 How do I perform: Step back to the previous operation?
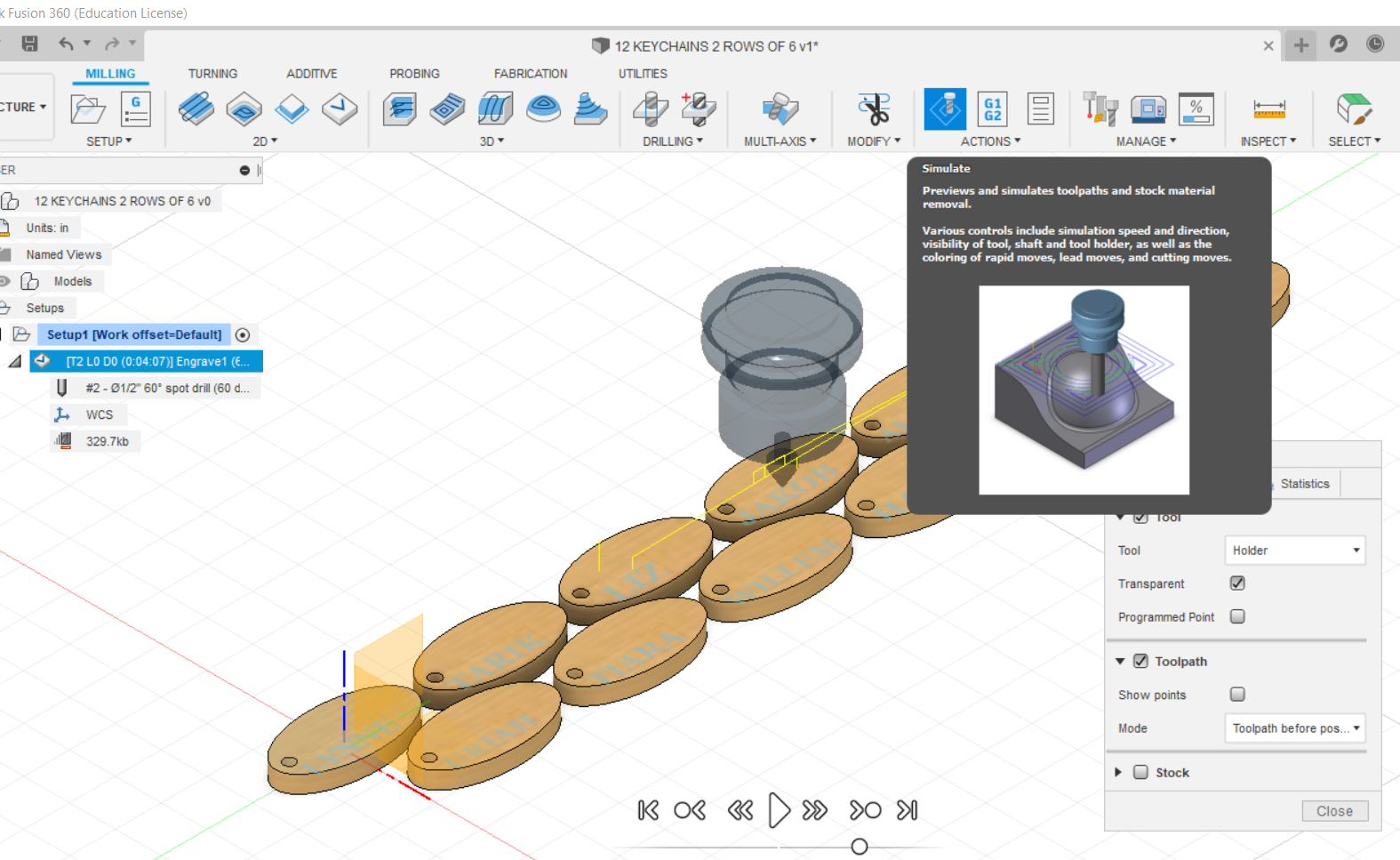pos(690,810)
